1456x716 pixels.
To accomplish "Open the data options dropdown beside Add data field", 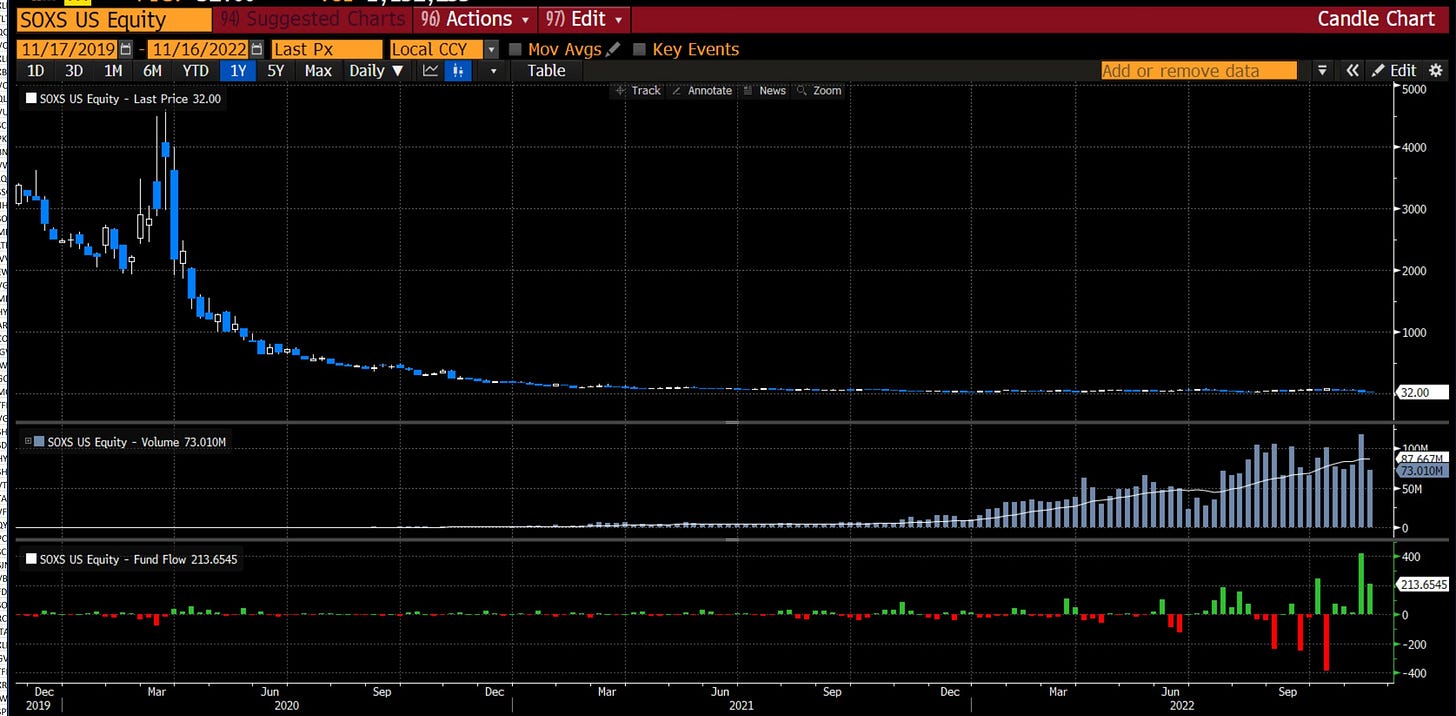I will pyautogui.click(x=1322, y=70).
